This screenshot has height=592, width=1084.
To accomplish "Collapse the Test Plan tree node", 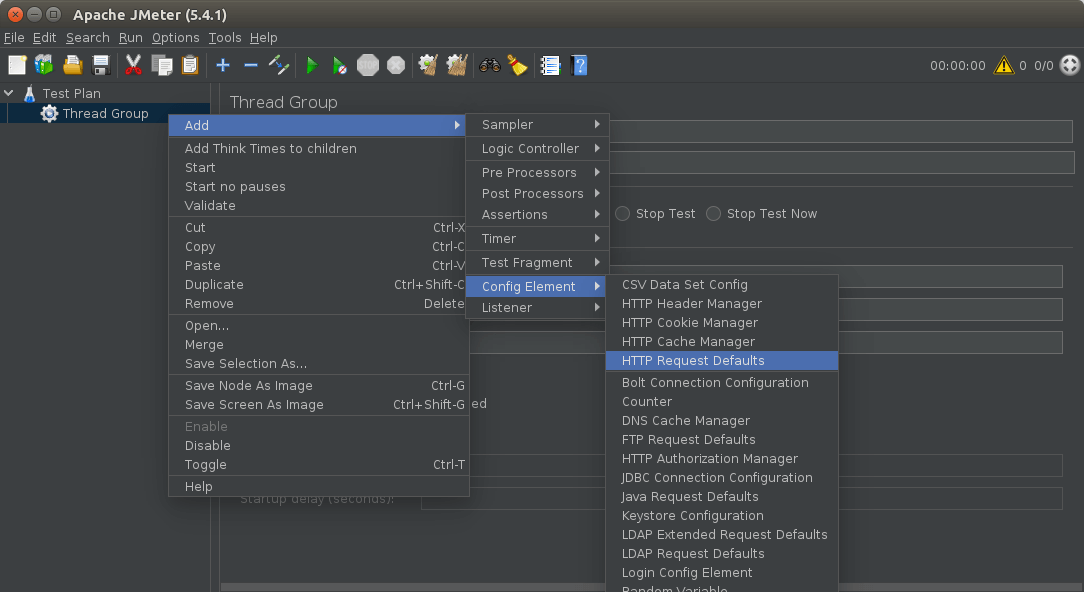I will [x=9, y=93].
